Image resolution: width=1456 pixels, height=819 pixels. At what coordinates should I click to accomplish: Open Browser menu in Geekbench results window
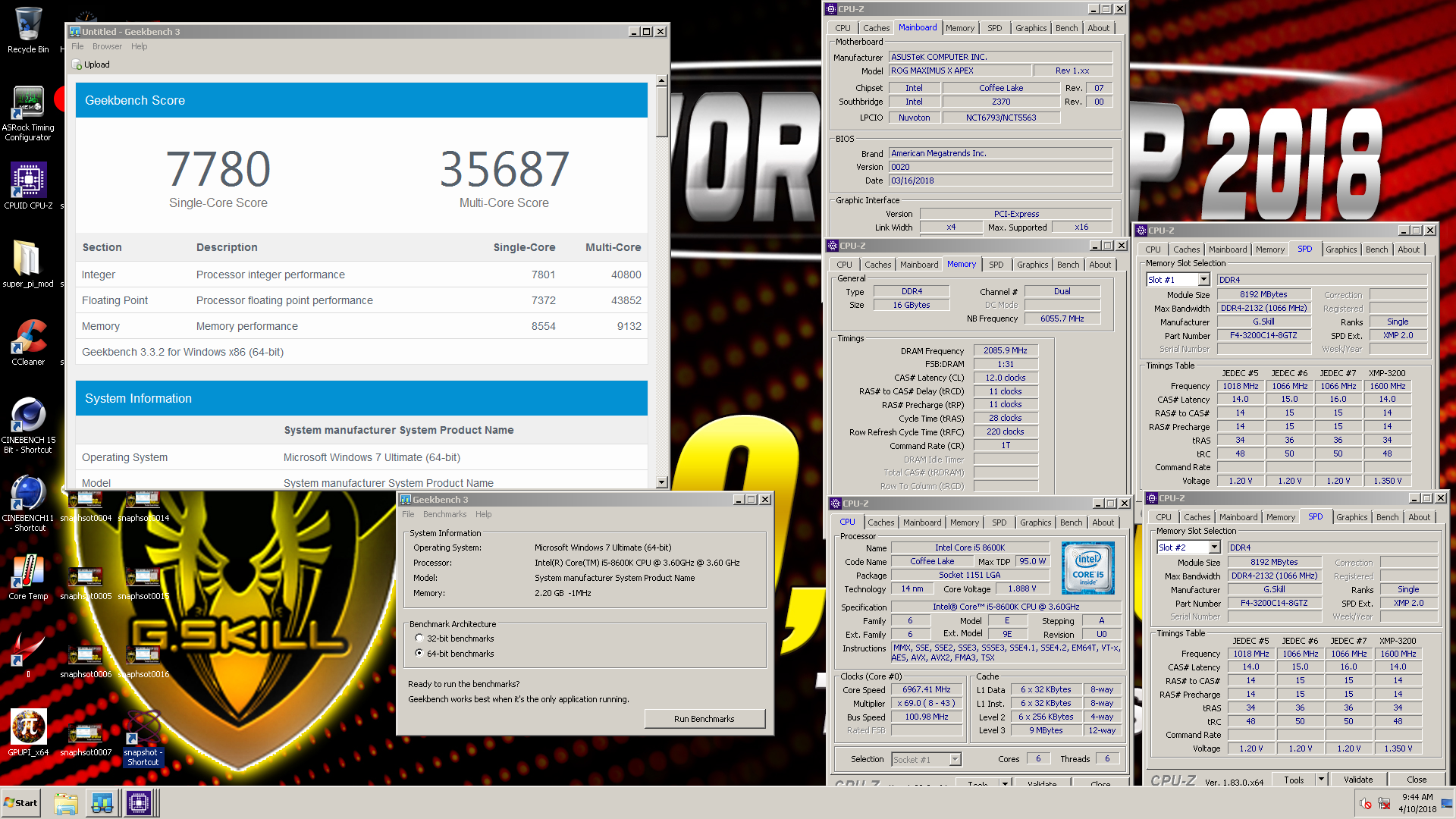click(107, 46)
